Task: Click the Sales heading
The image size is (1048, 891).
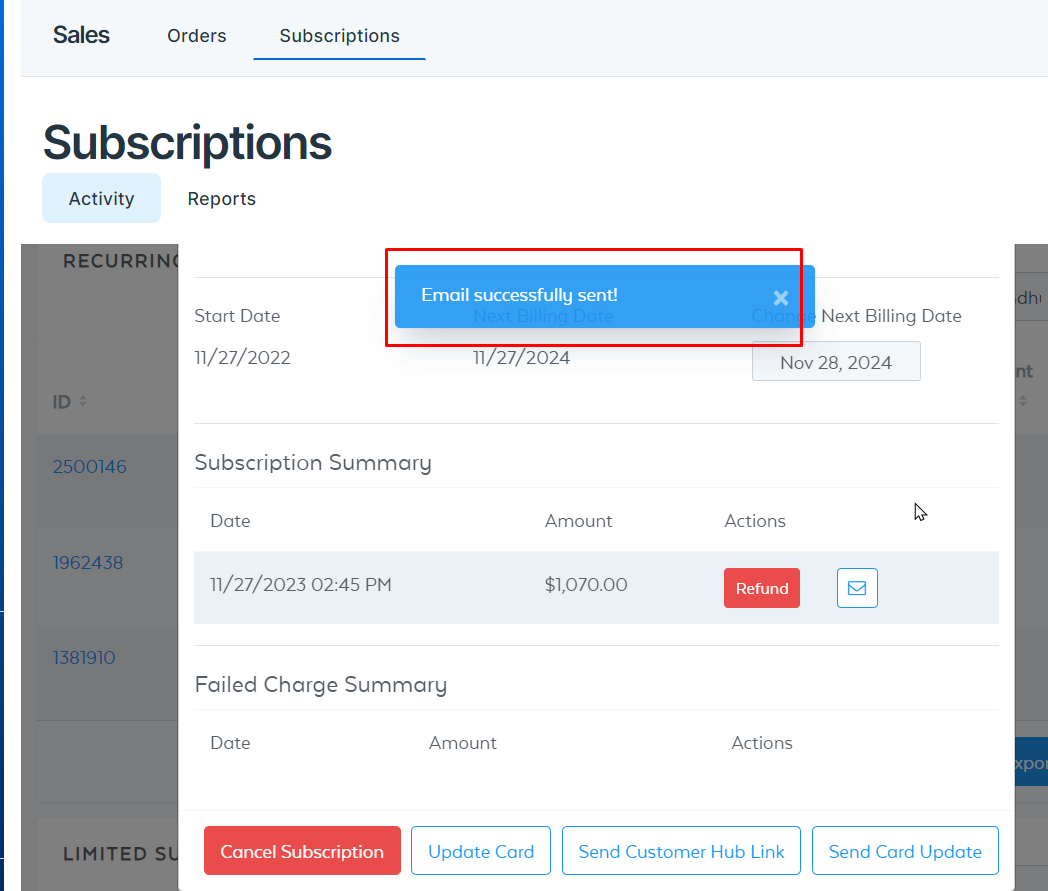Action: (81, 35)
